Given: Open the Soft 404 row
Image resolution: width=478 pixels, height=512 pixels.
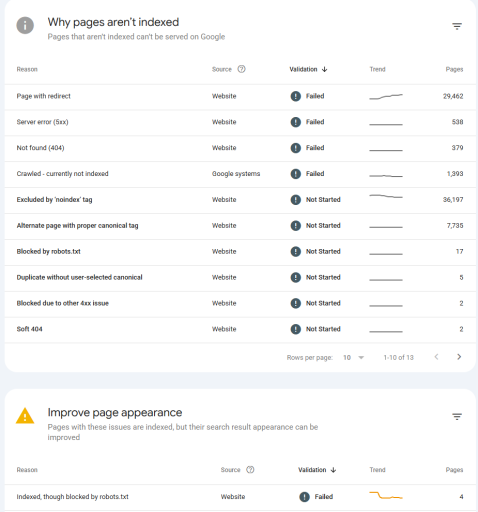Looking at the screenshot, I should click(x=240, y=330).
